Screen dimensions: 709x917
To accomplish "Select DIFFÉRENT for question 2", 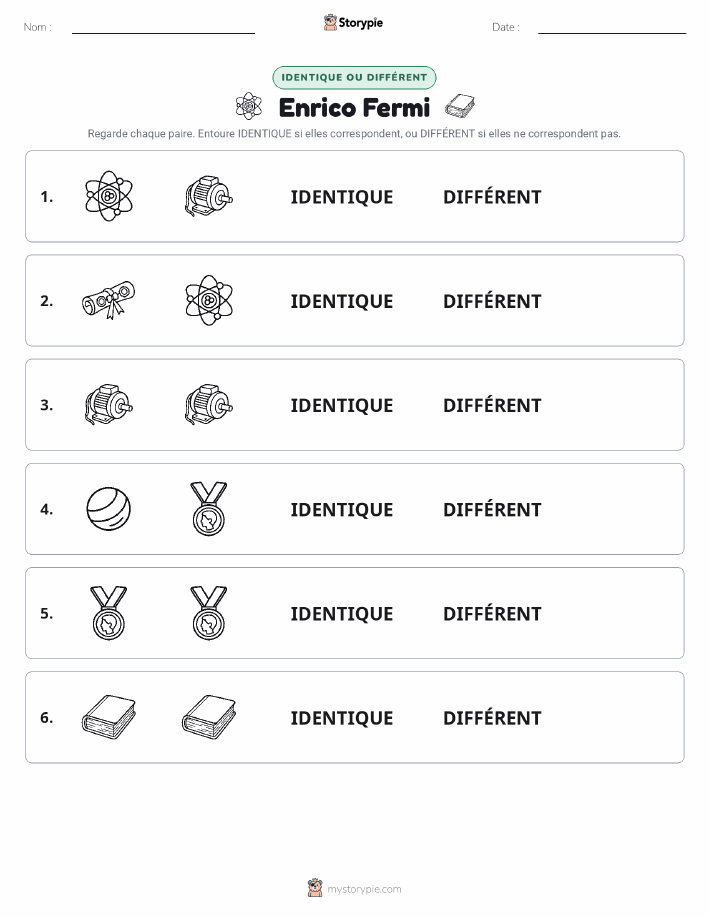I will (x=492, y=301).
